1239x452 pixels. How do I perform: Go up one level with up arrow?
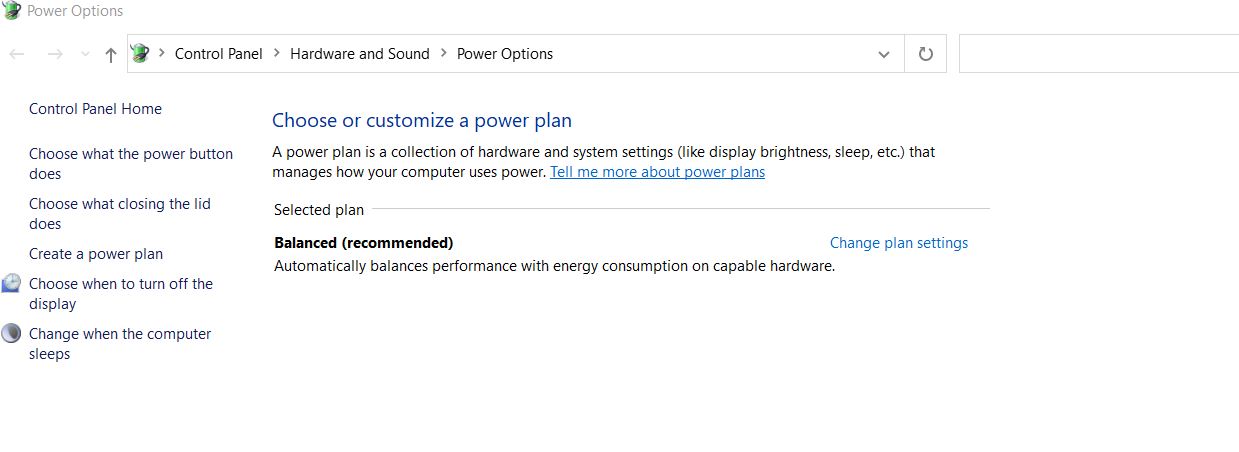(x=111, y=55)
